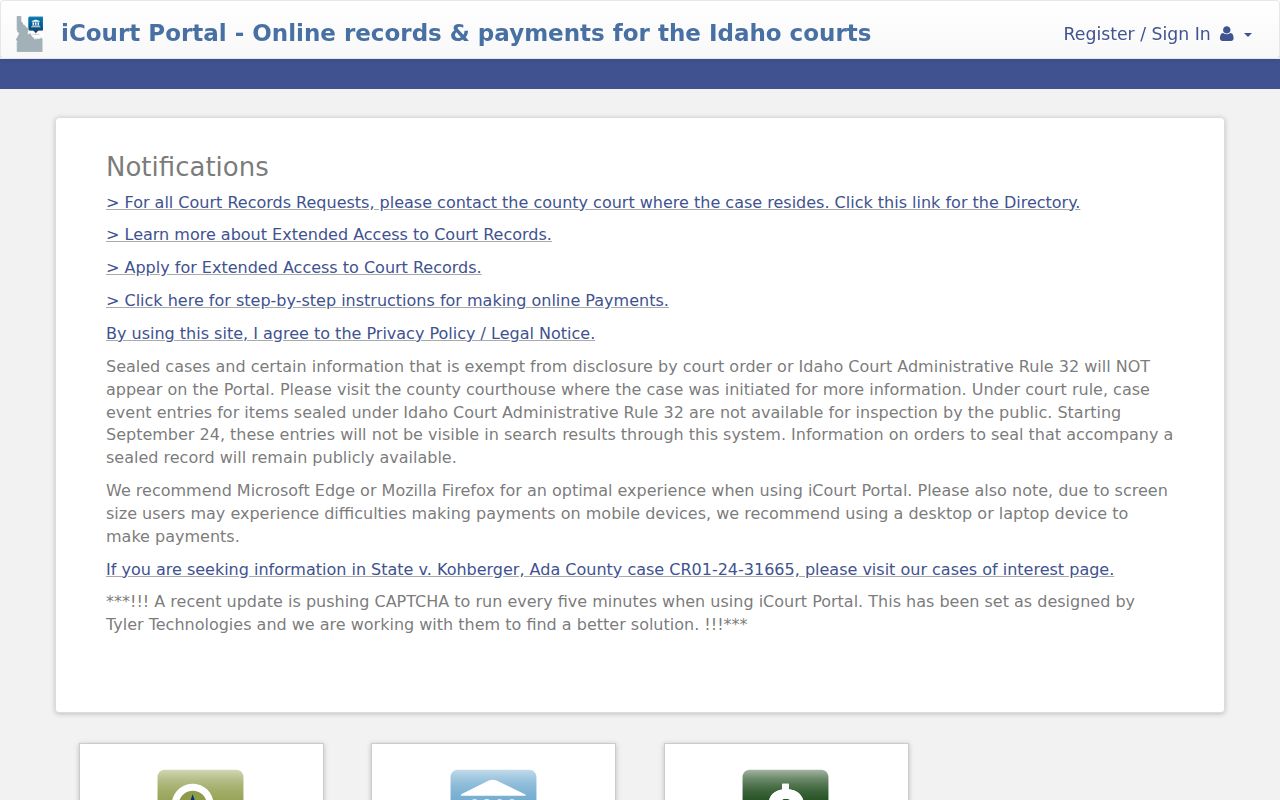Click the user profile silhouette icon
1280x800 pixels.
click(x=1227, y=34)
